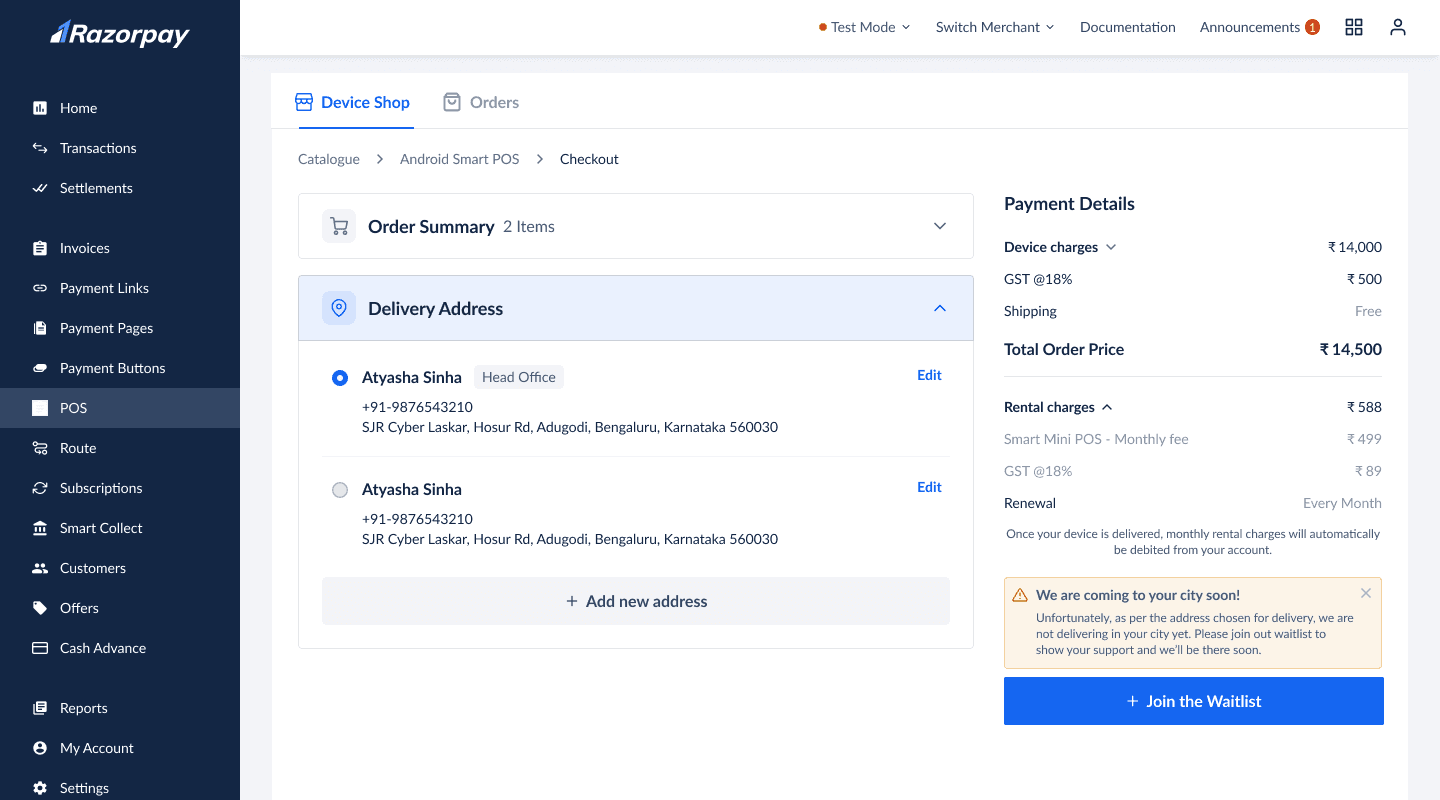1440x800 pixels.
Task: Click the announcements notification badge
Action: (1312, 27)
